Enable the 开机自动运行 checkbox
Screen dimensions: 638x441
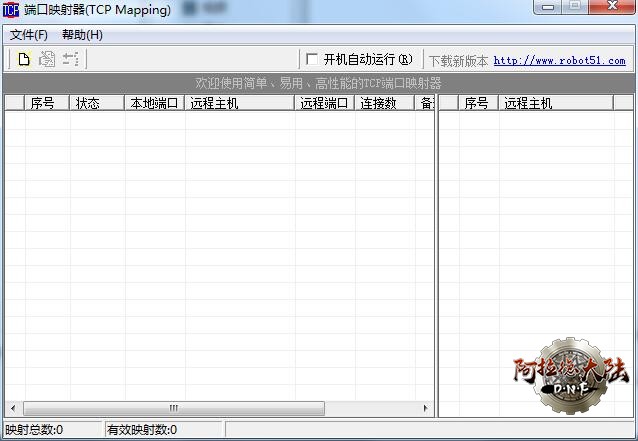(x=312, y=59)
